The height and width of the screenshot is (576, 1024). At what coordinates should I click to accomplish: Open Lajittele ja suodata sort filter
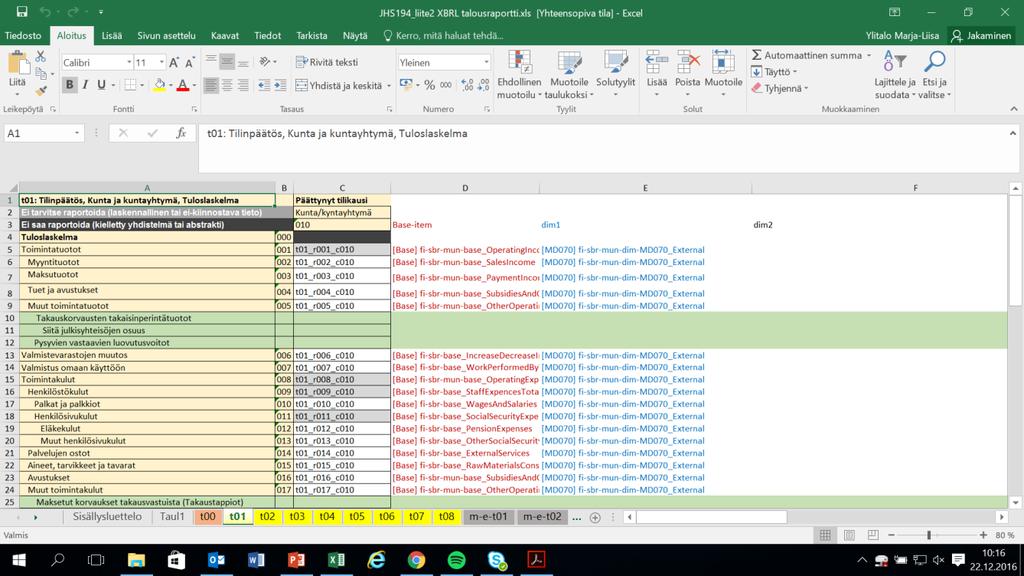pyautogui.click(x=895, y=75)
